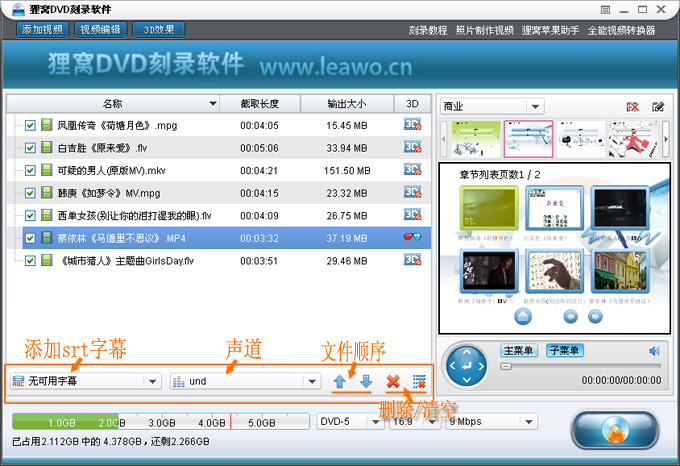Uncheck 凤凰传奇《荷塘月色》.mpg checkbox
This screenshot has height=466, width=680.
pos(30,125)
